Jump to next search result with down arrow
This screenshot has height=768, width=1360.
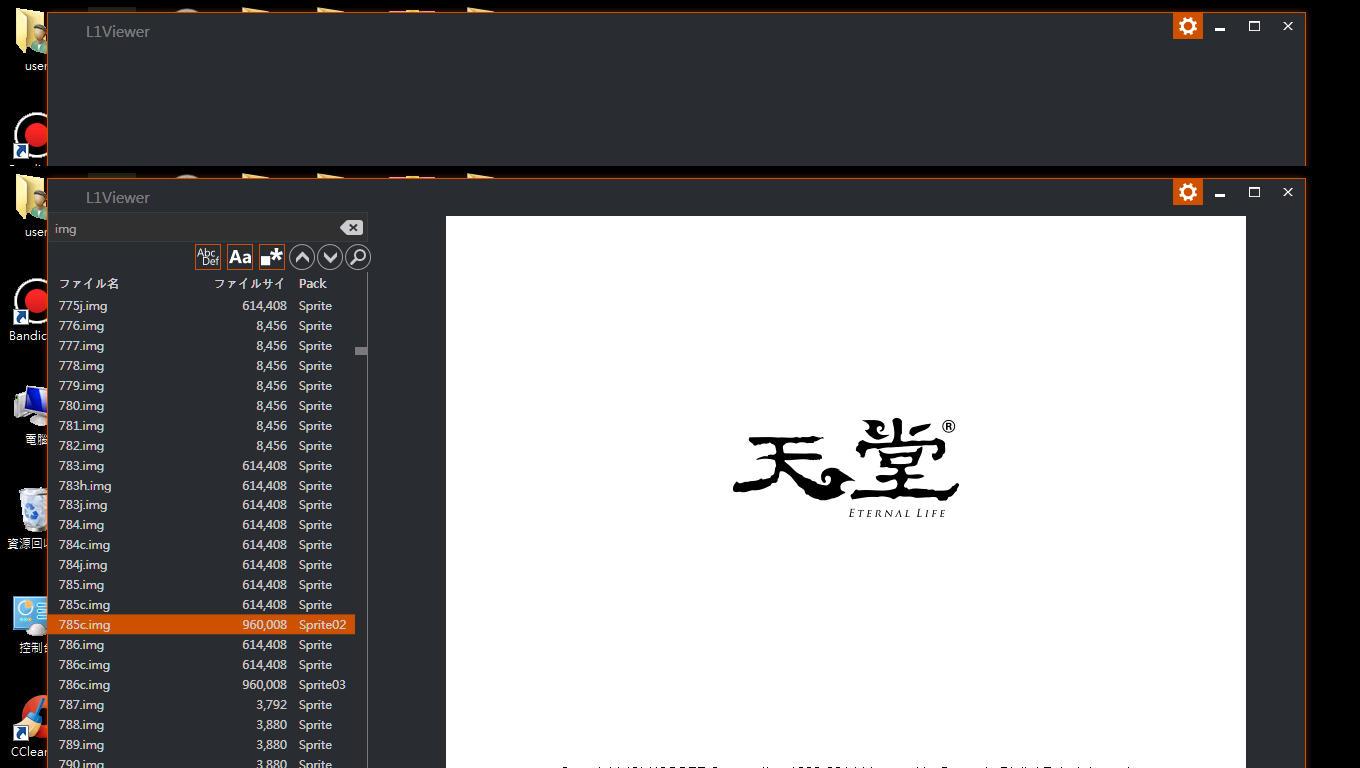point(330,257)
